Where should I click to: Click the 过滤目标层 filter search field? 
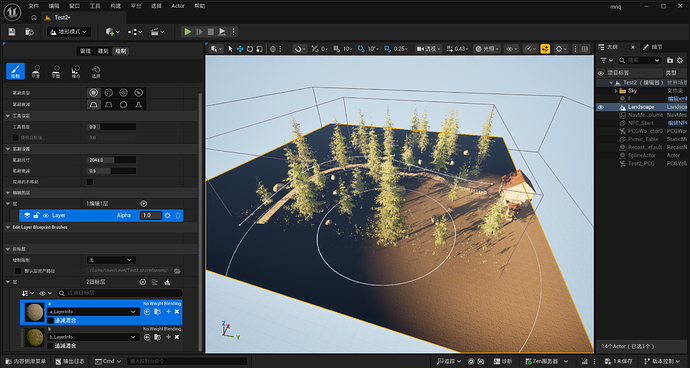click(x=120, y=293)
